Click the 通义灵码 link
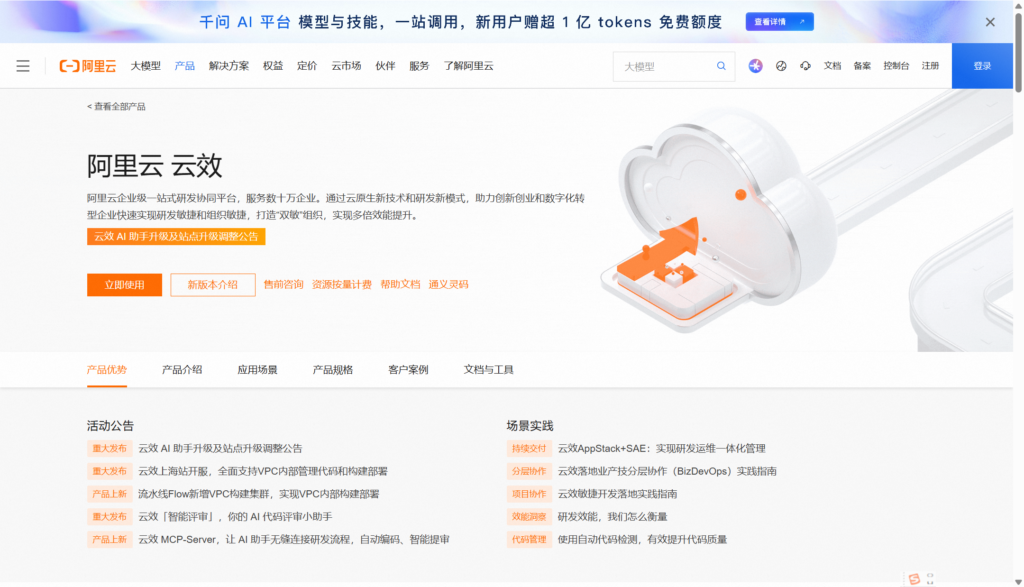Image resolution: width=1024 pixels, height=587 pixels. [x=449, y=285]
